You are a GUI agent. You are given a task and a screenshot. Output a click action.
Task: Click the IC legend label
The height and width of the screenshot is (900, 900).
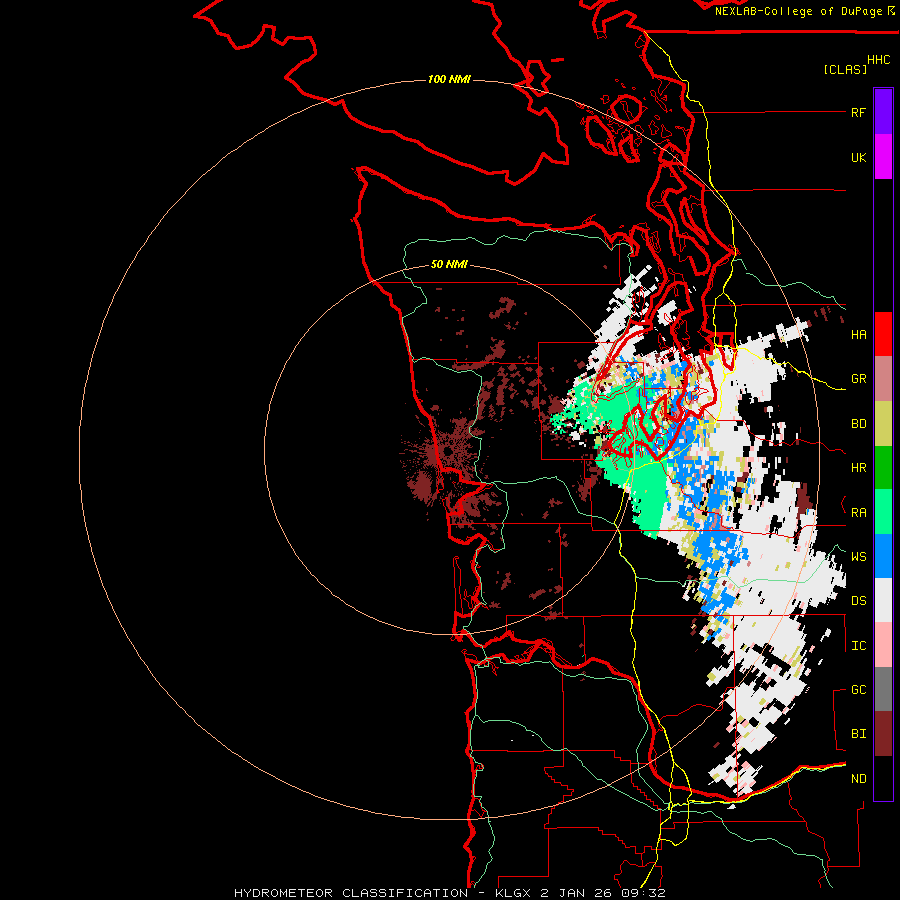tap(858, 646)
